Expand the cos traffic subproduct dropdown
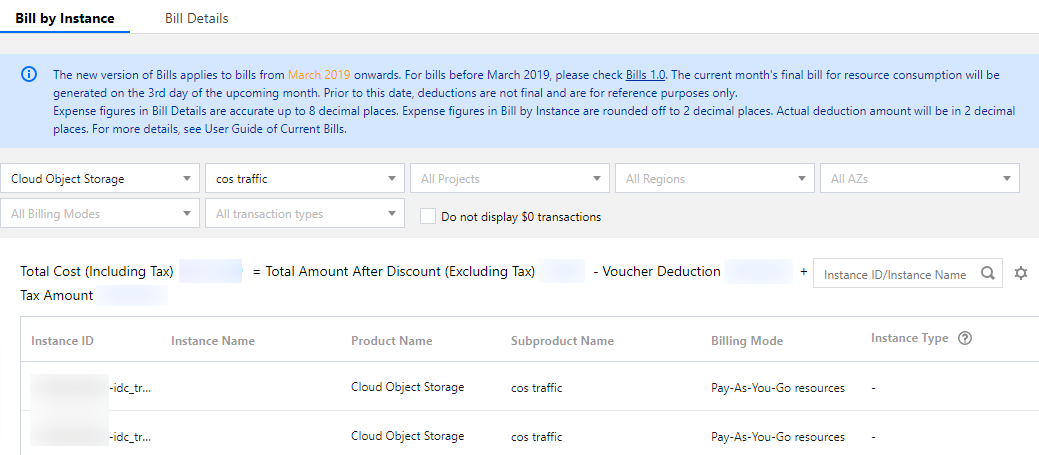The image size is (1039, 455). coord(305,179)
